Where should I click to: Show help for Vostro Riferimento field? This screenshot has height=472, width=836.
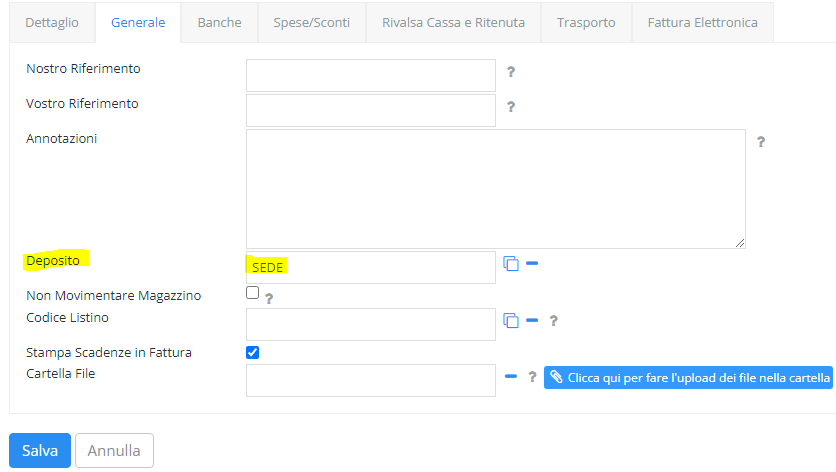click(x=511, y=107)
